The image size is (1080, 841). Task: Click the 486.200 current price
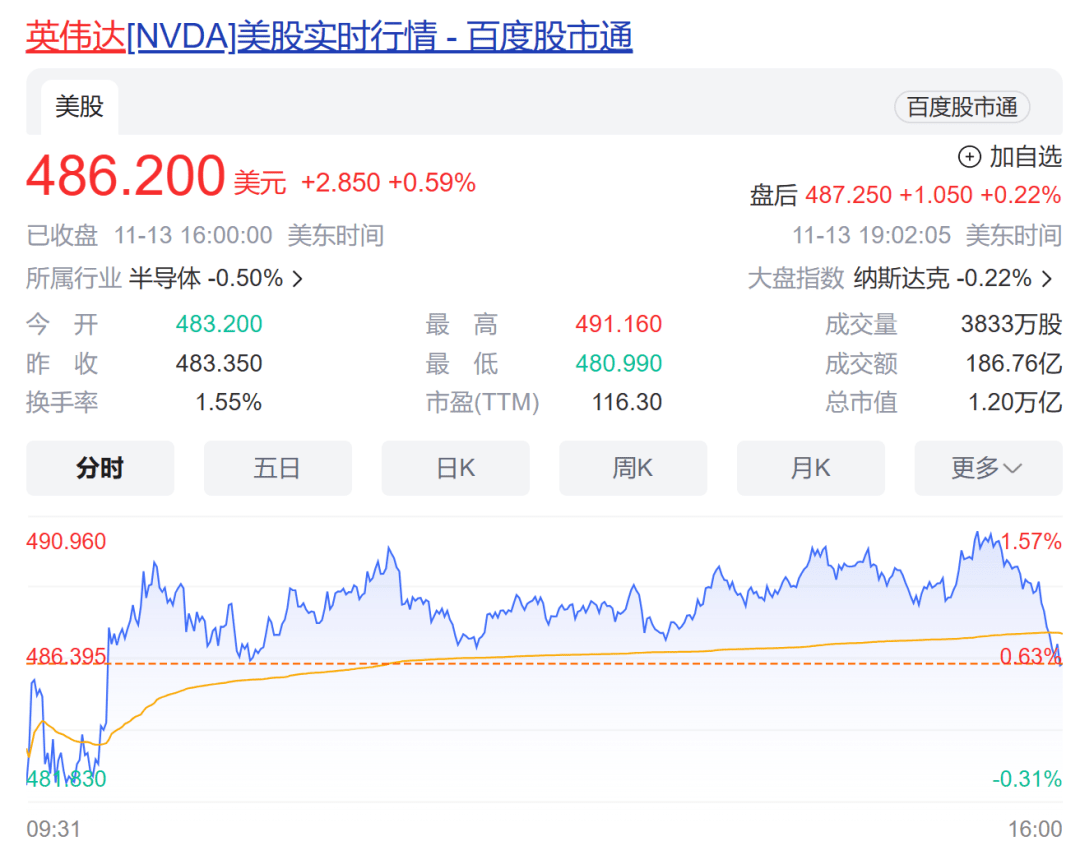[x=125, y=176]
